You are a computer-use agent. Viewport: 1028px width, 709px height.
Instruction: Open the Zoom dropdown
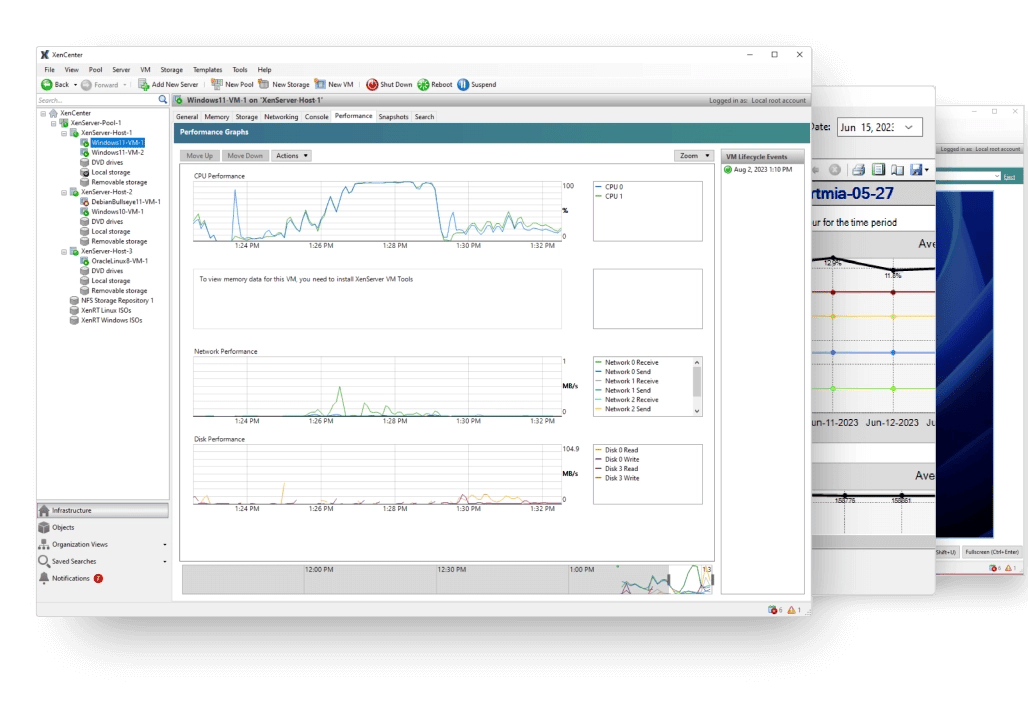coord(694,155)
